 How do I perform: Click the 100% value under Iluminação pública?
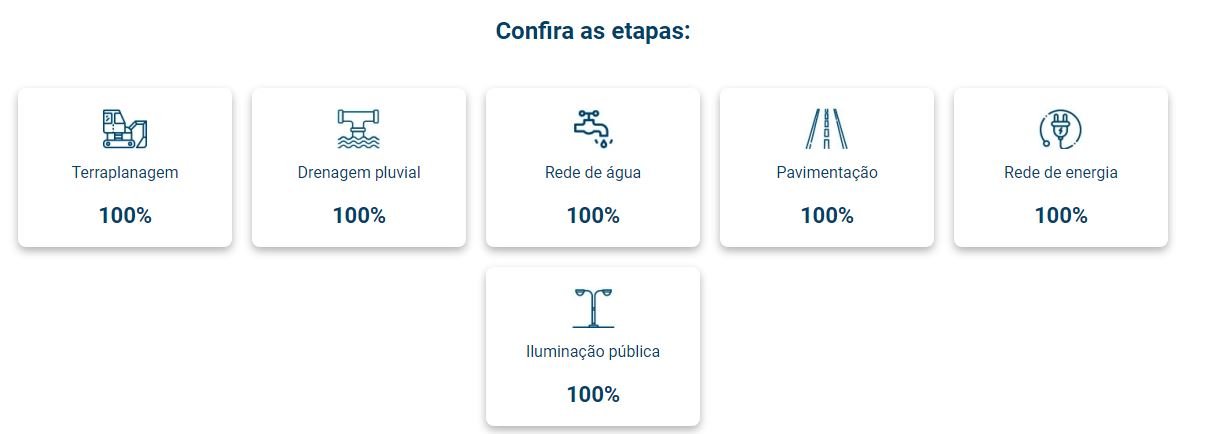point(593,394)
